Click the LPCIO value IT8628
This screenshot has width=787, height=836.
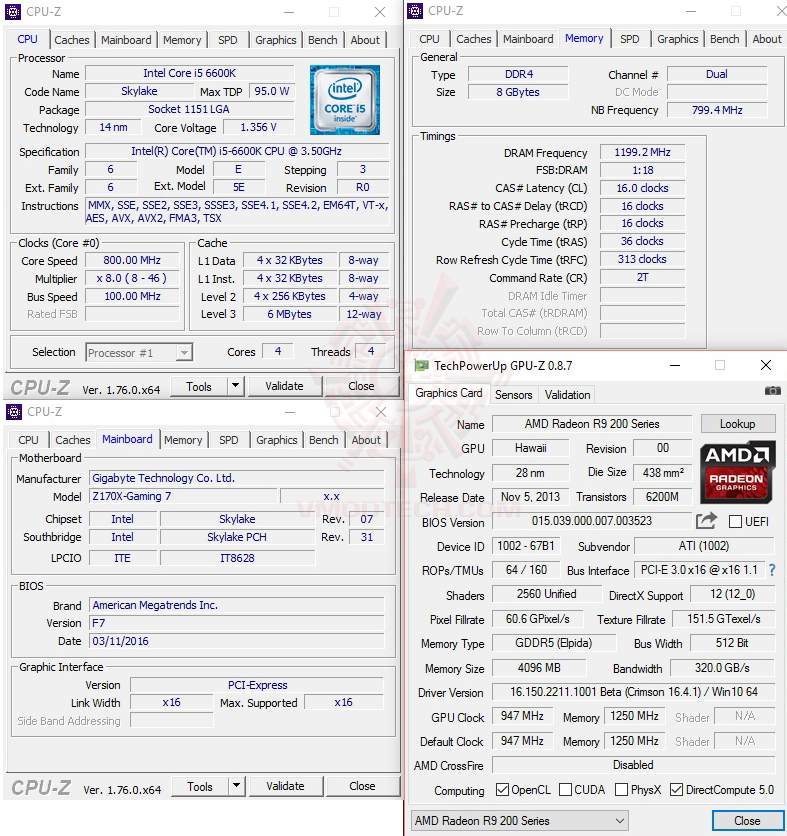pos(237,558)
